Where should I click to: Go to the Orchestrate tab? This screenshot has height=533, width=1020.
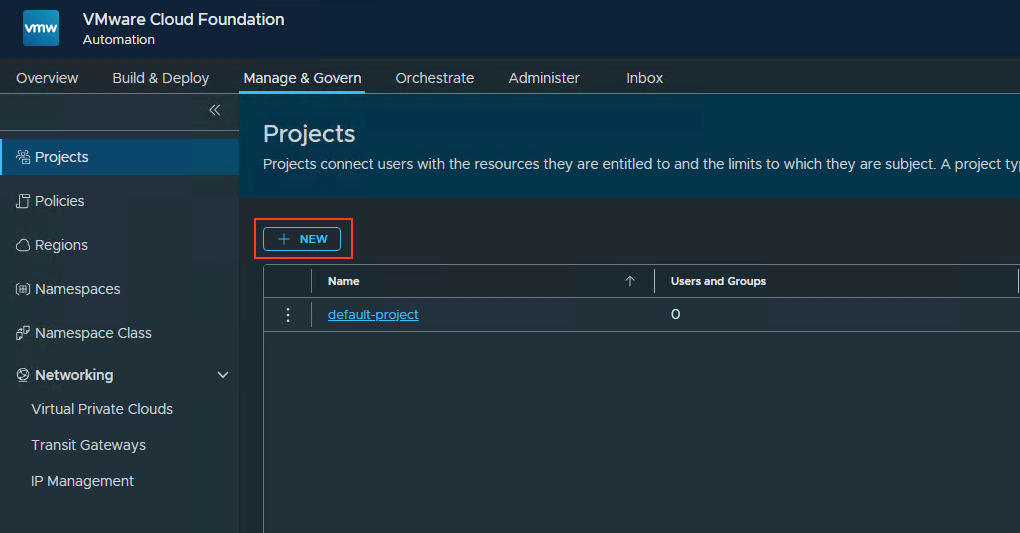tap(435, 78)
